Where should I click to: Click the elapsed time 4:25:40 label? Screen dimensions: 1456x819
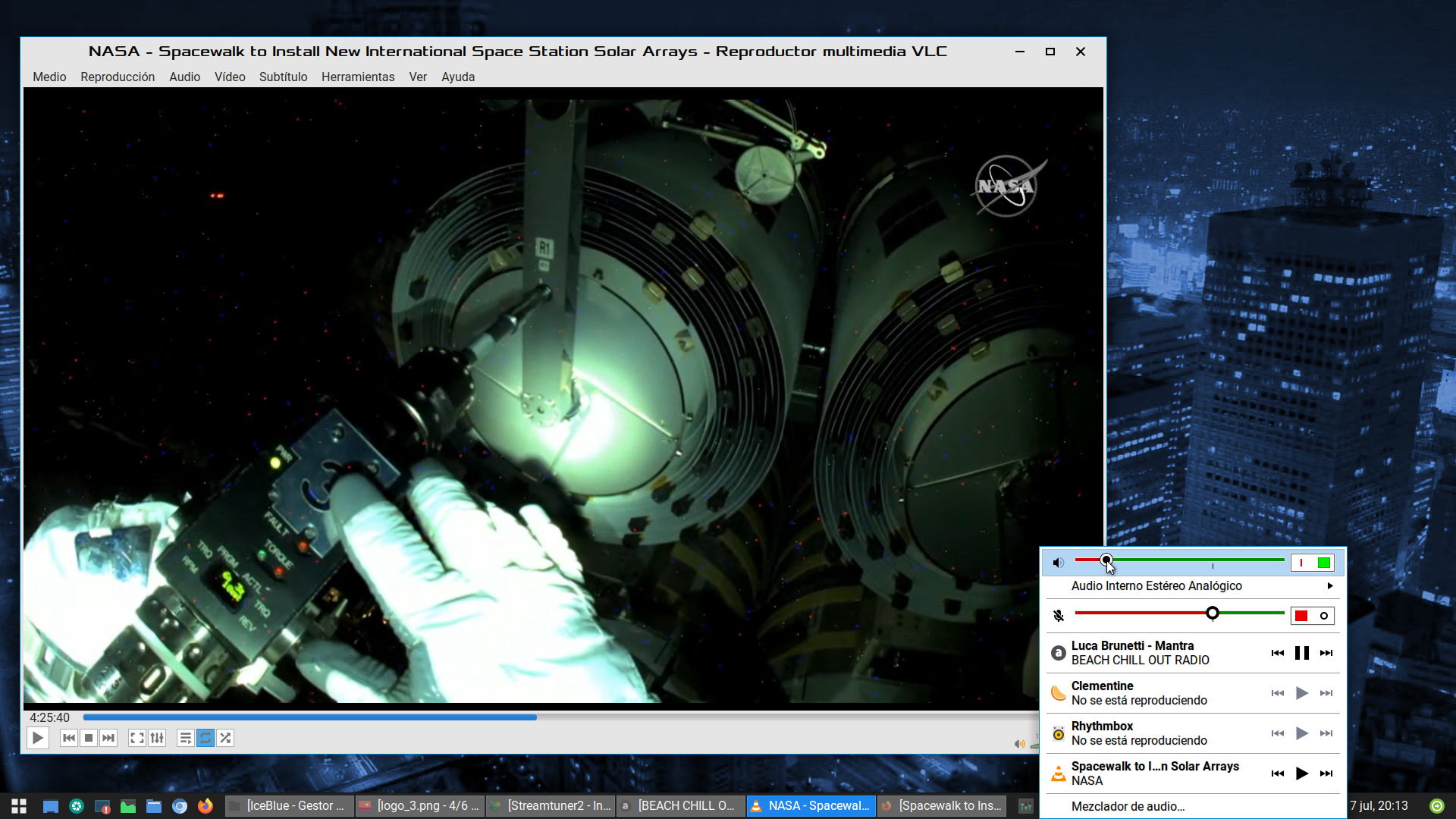pos(50,717)
